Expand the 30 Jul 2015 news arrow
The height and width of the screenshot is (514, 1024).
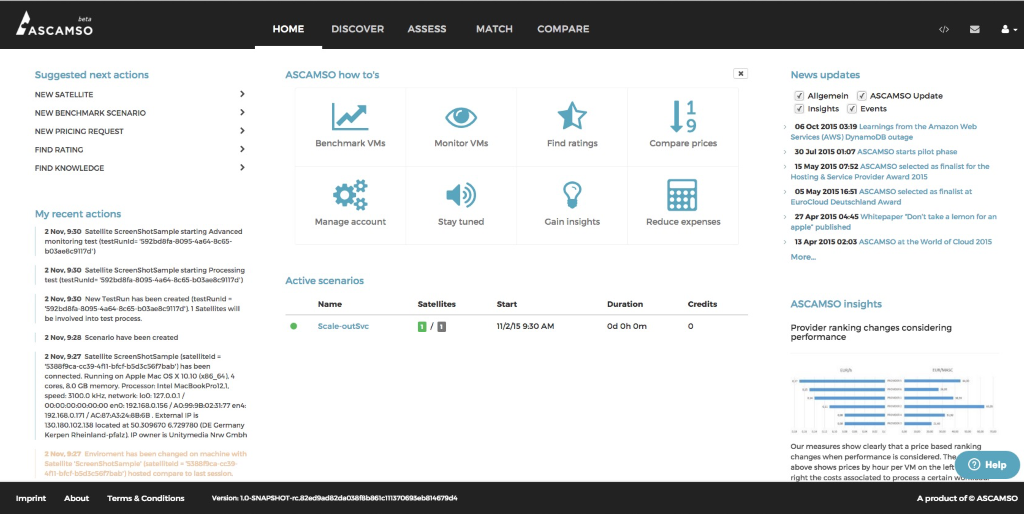785,152
